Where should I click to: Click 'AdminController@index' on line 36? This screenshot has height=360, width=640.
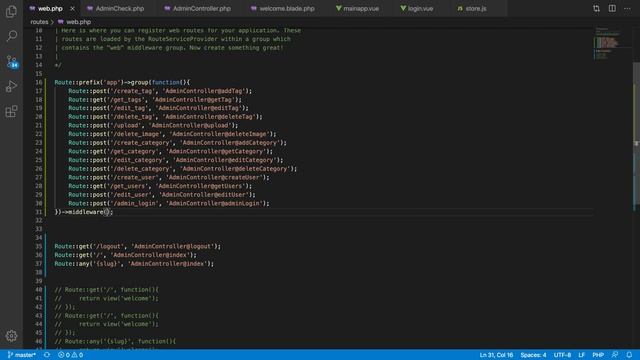pos(150,255)
